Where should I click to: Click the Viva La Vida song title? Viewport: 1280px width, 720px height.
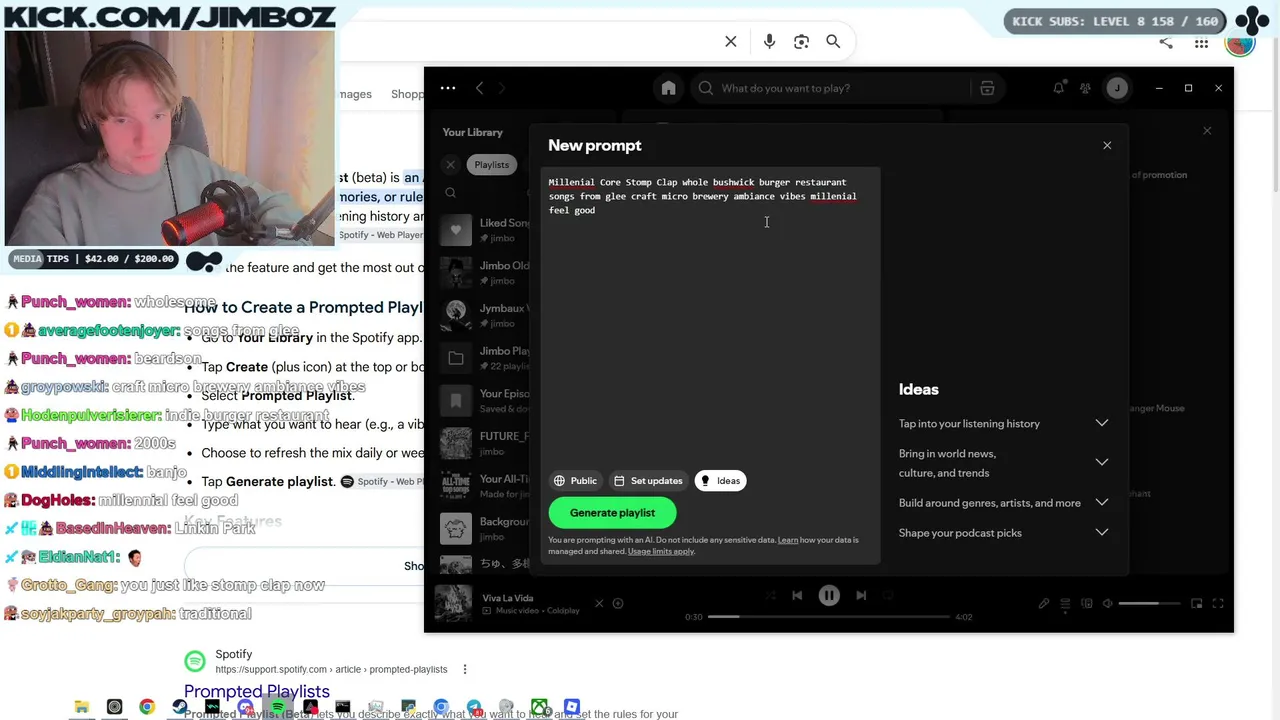point(508,598)
